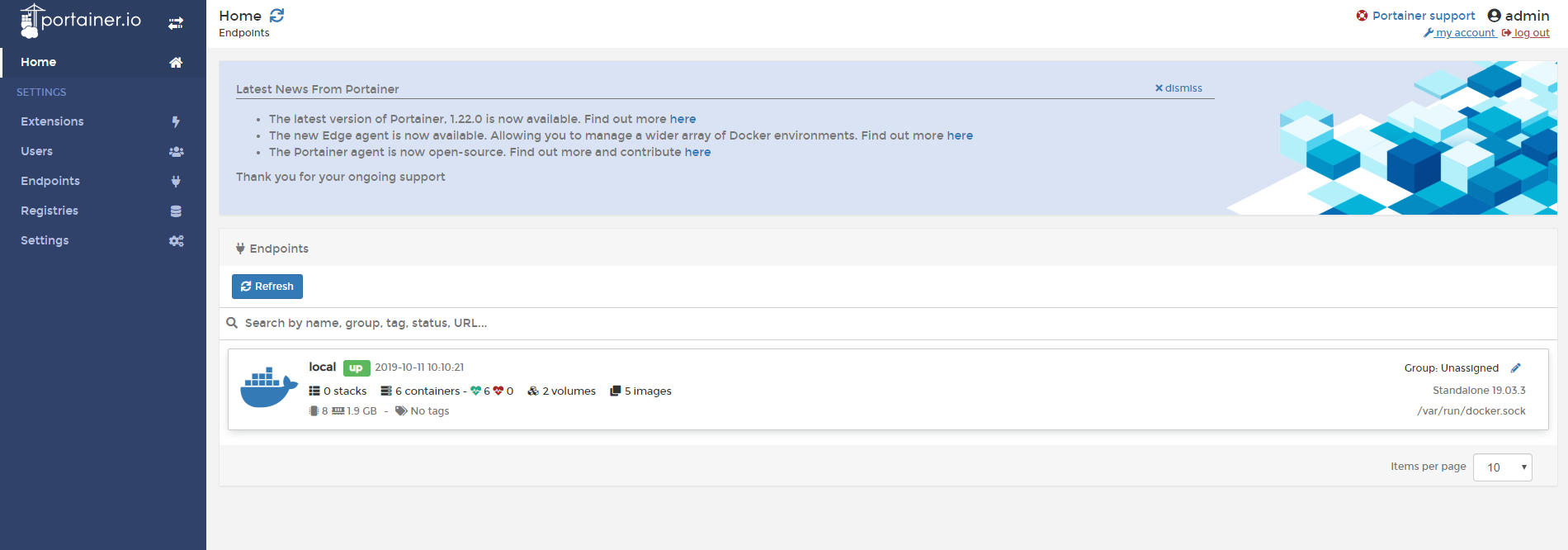
Task: Click the 'No tags' text
Action: [430, 411]
